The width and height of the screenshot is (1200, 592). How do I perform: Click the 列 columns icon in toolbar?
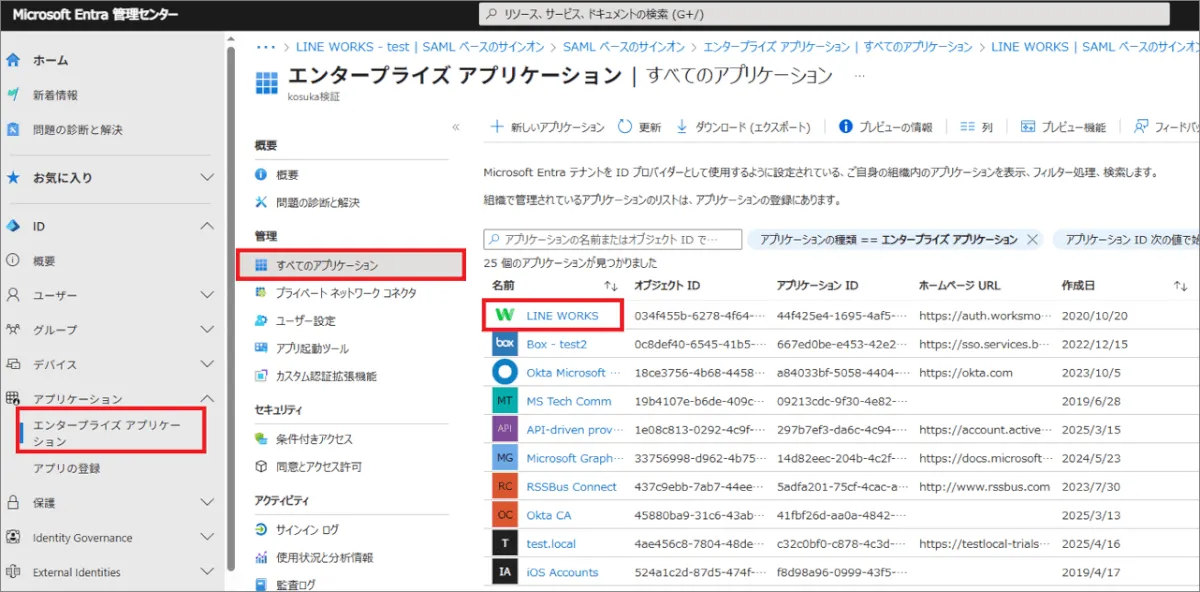tap(967, 127)
